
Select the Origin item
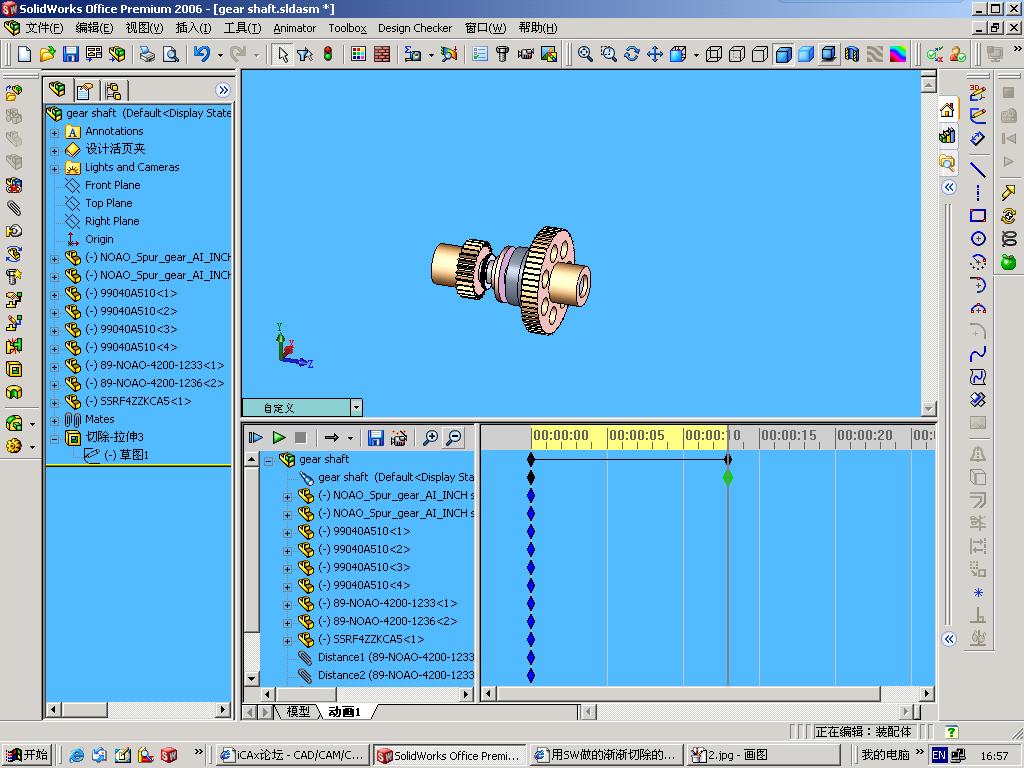coord(99,239)
